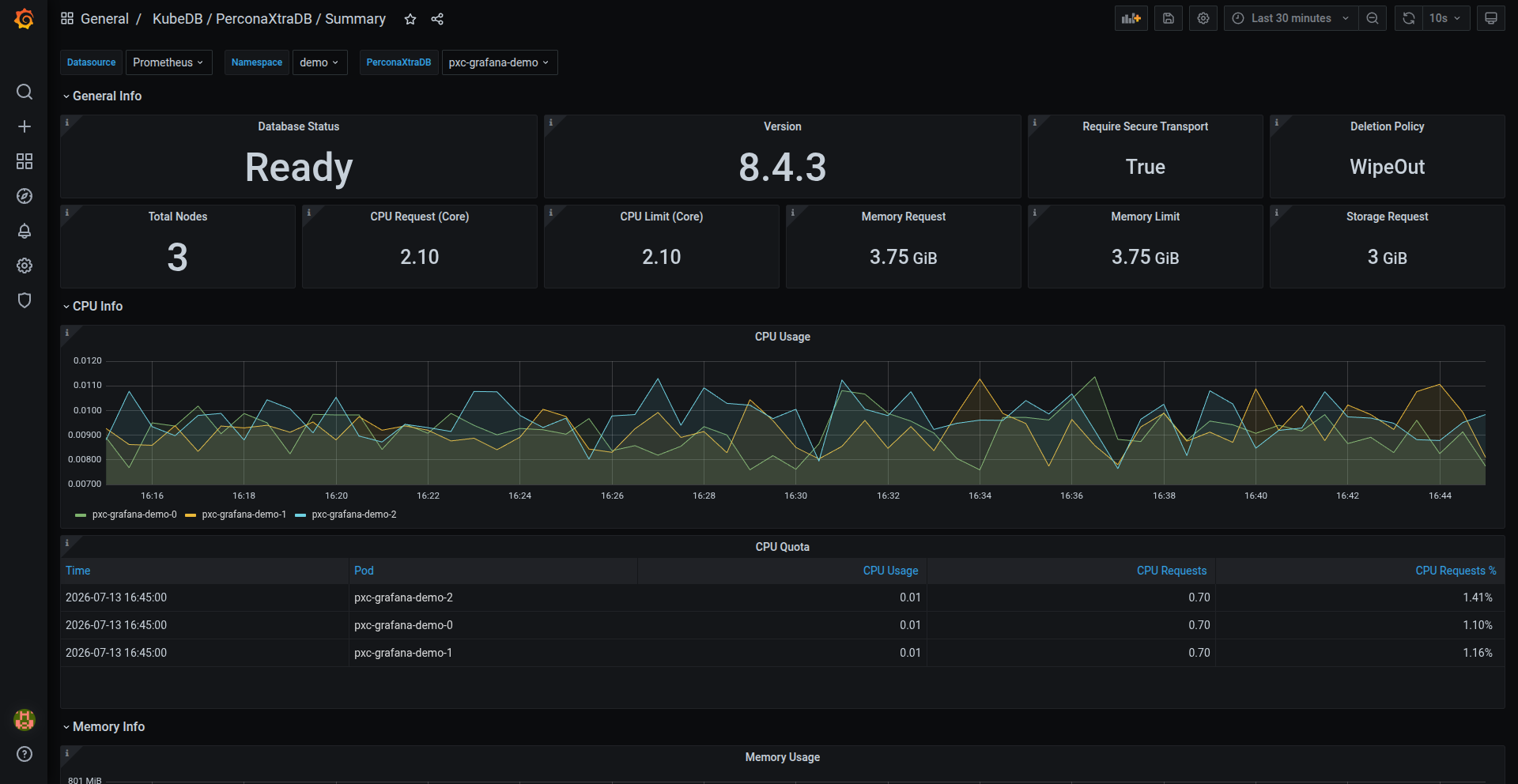
Task: Sort table by CPU Usage column
Action: tap(890, 571)
